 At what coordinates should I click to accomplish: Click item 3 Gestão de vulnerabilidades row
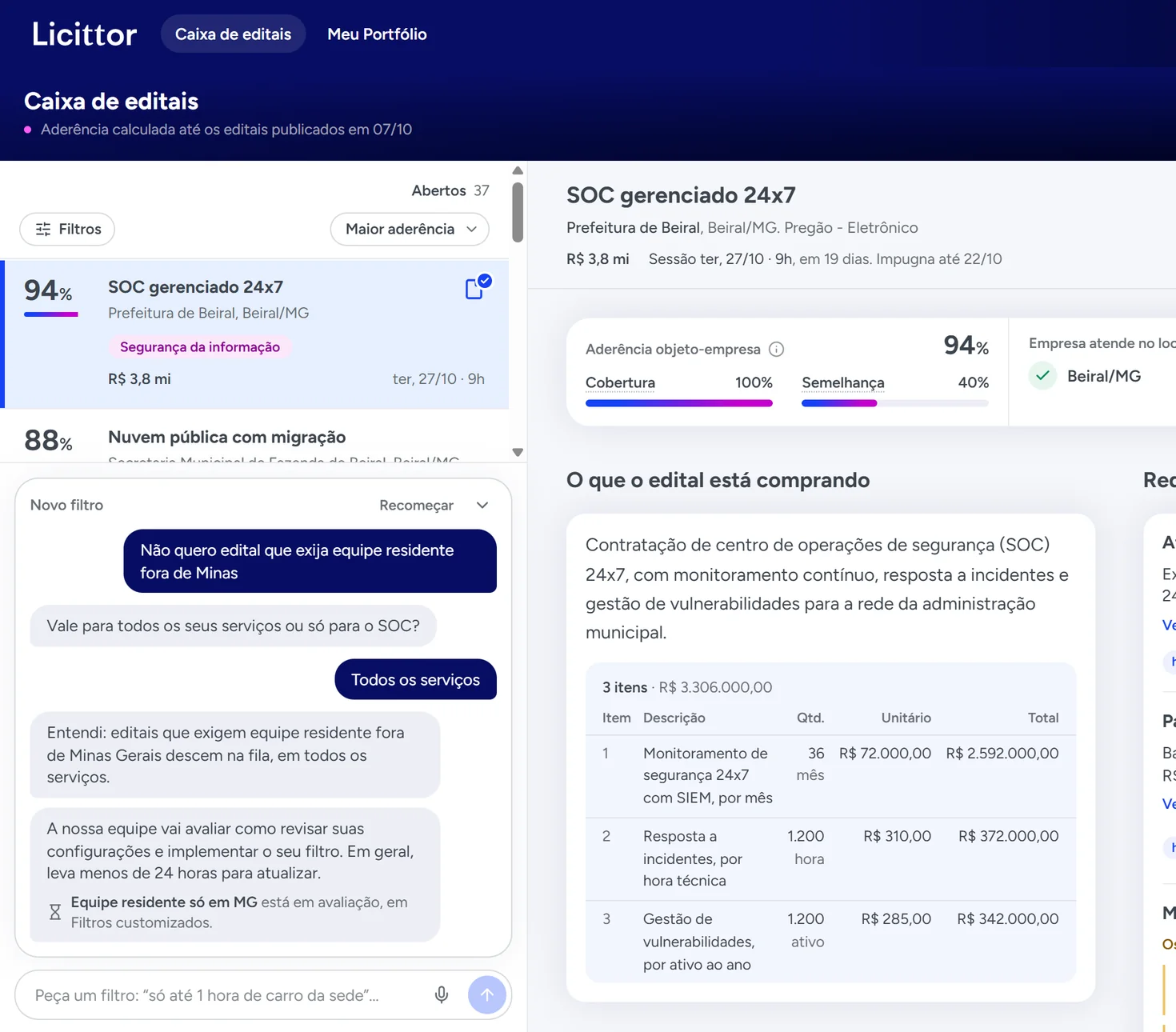(830, 942)
